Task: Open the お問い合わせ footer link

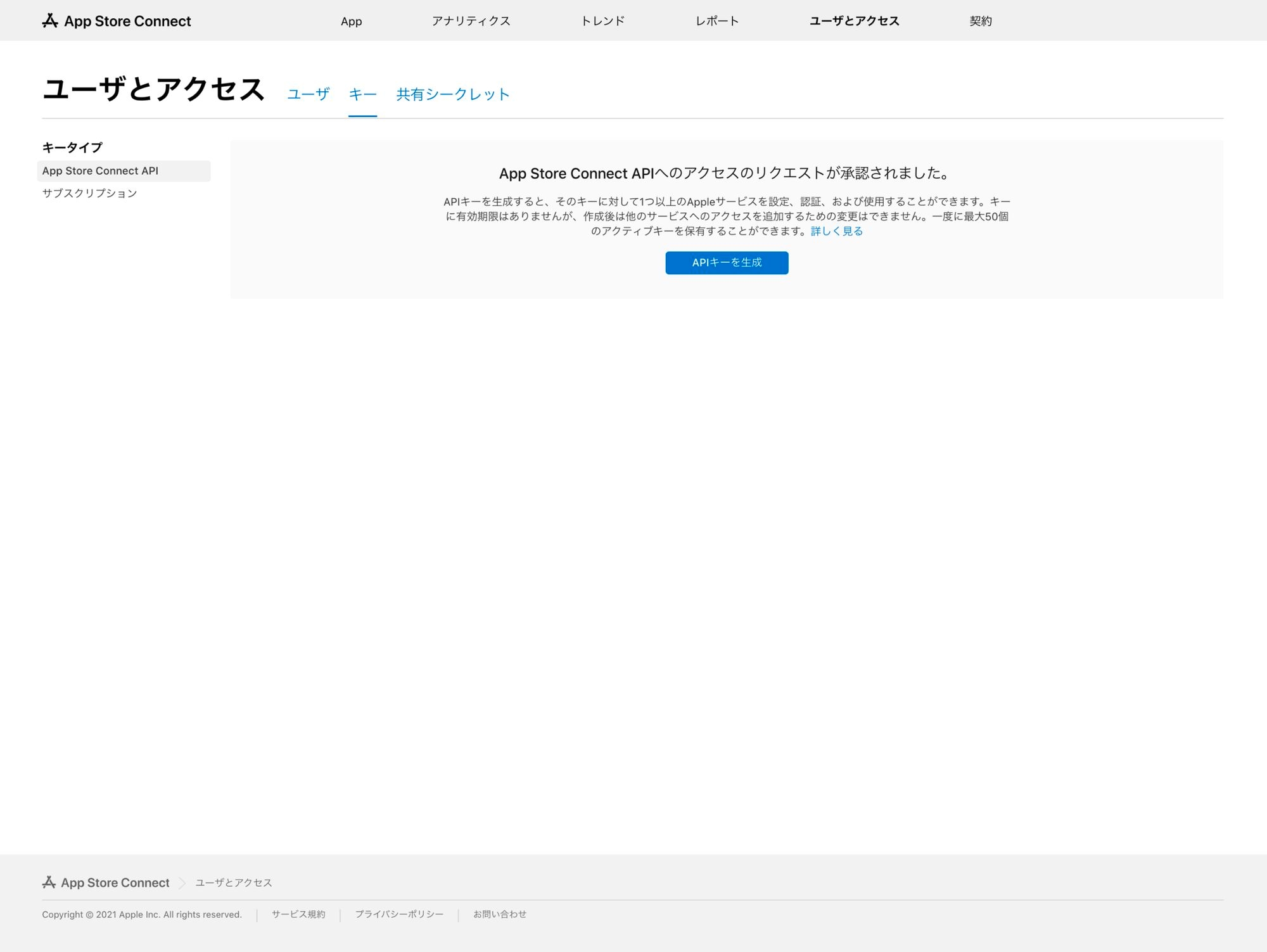Action: click(x=500, y=914)
